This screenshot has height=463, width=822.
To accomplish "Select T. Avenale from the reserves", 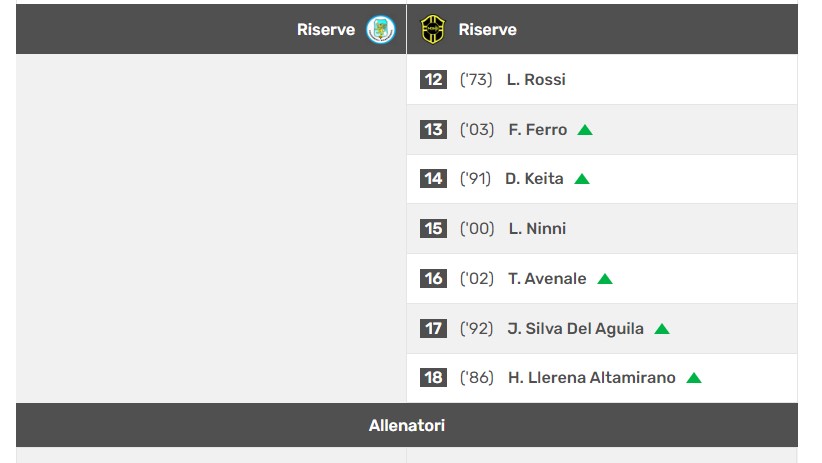I will point(547,279).
